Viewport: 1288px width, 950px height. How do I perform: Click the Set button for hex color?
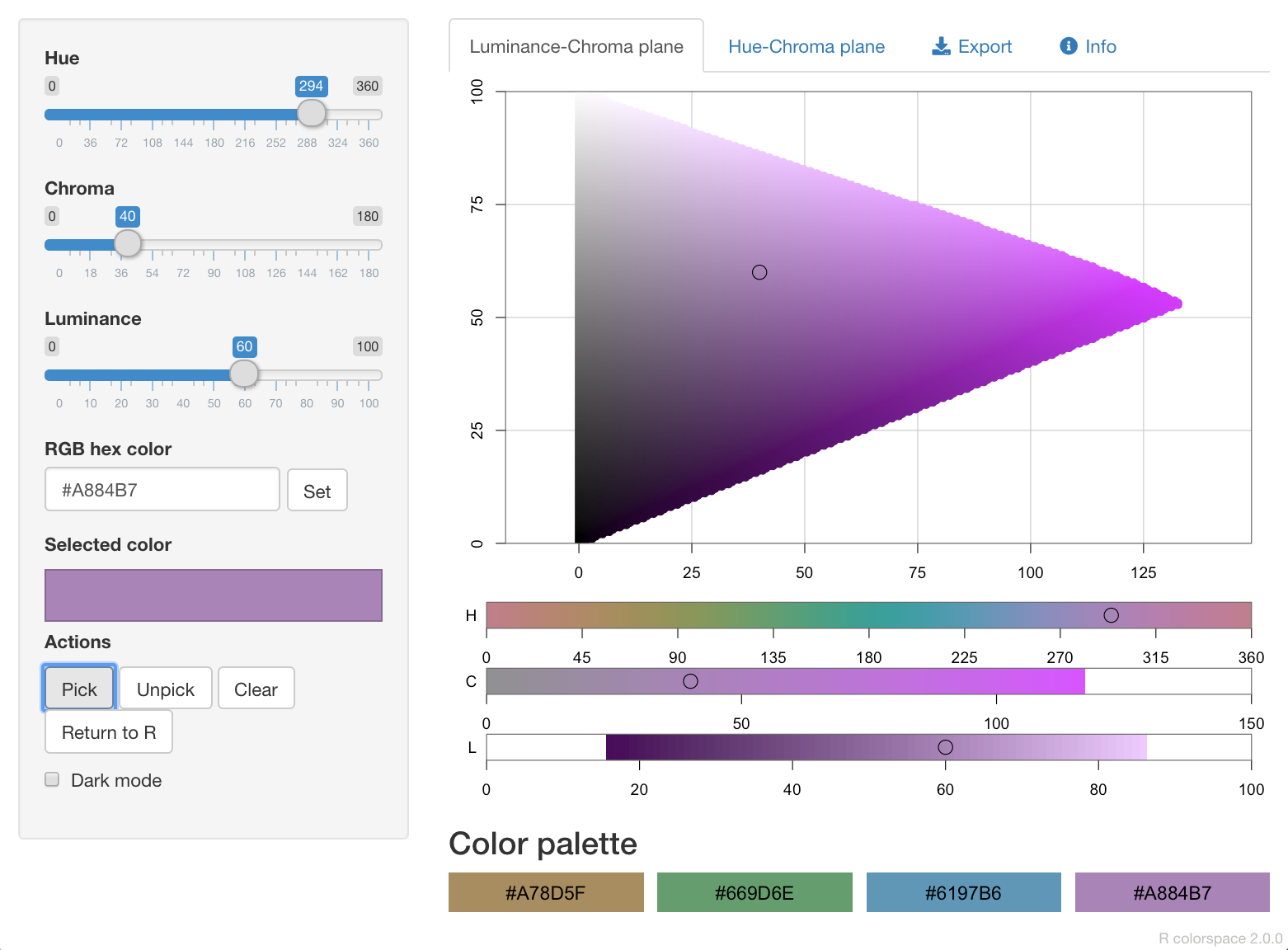click(x=317, y=491)
